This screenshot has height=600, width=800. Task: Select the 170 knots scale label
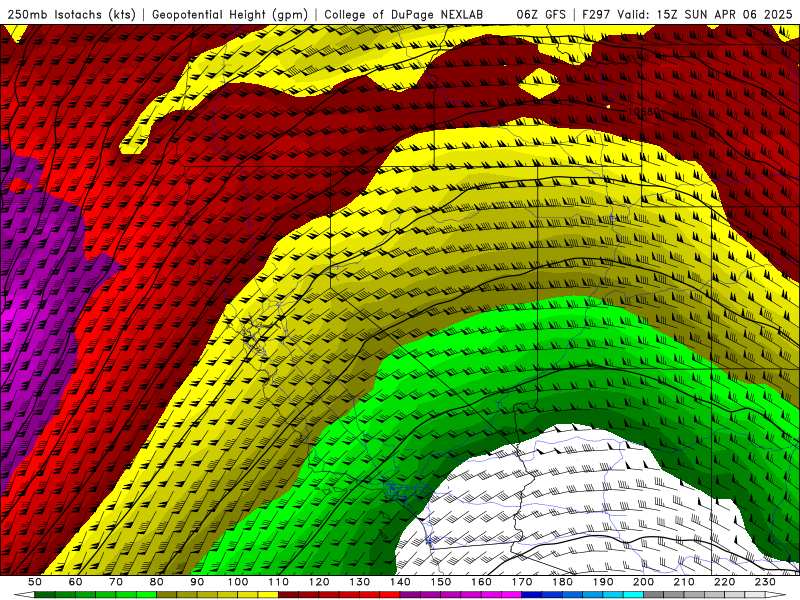click(522, 582)
